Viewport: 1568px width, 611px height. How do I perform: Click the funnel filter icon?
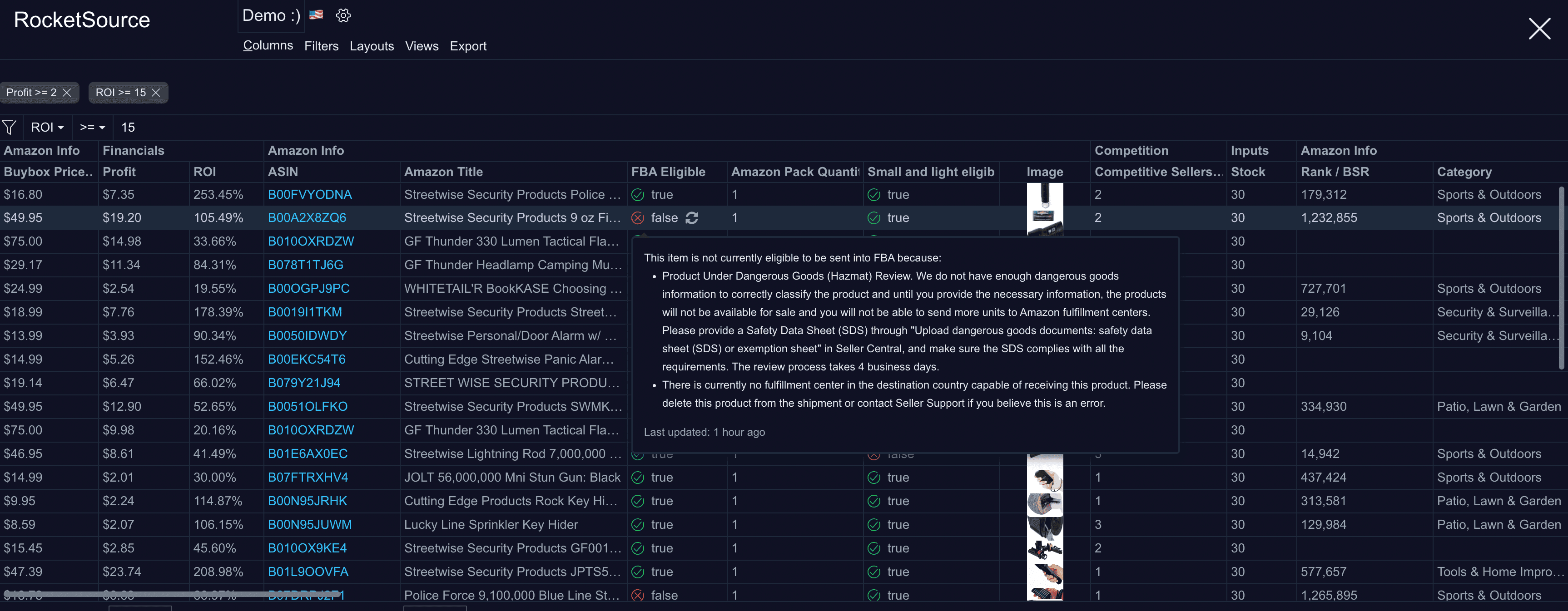[x=9, y=127]
